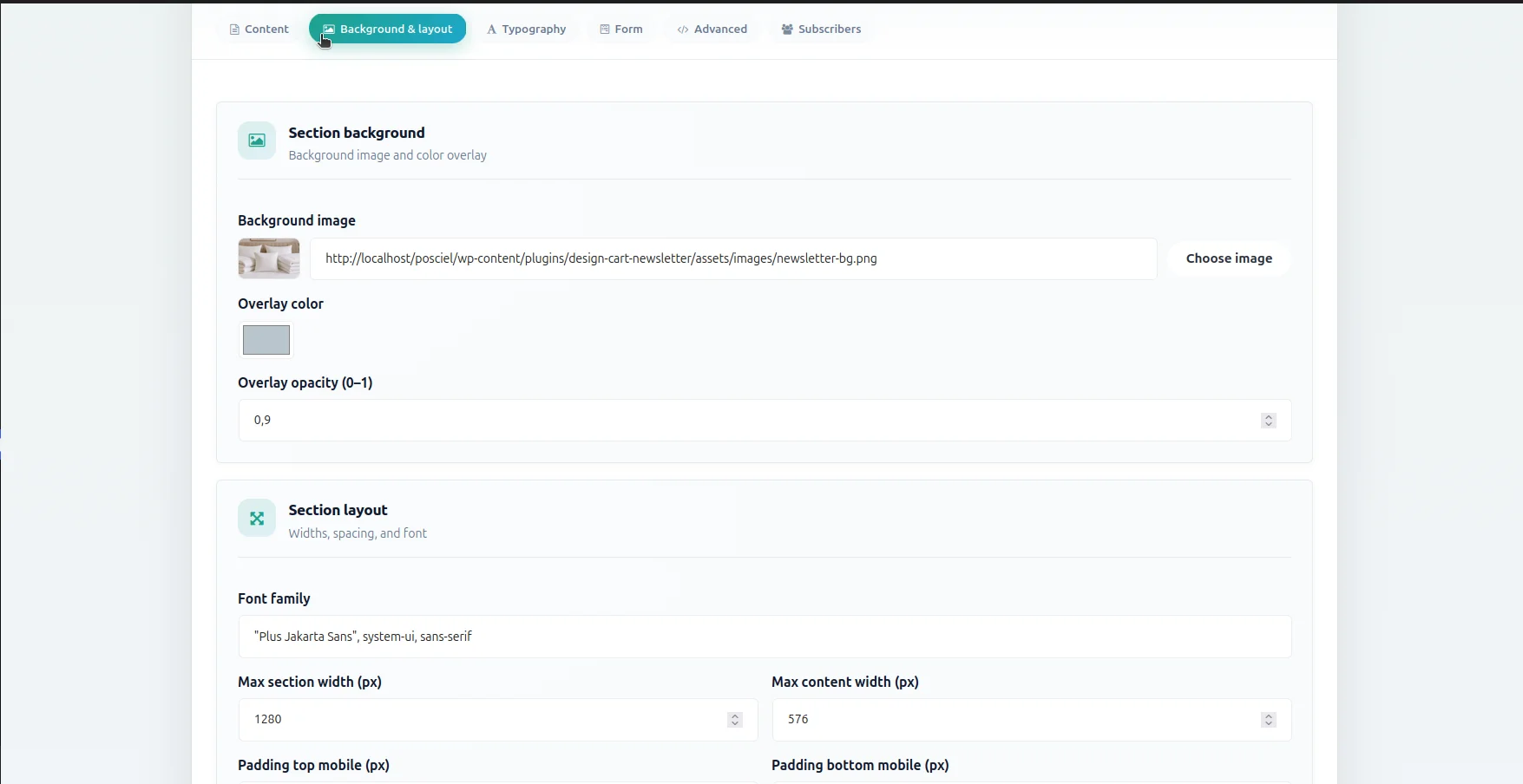Screen dimensions: 1523x784
Task: Click the Background & layout tab picture icon
Action: pos(329,29)
